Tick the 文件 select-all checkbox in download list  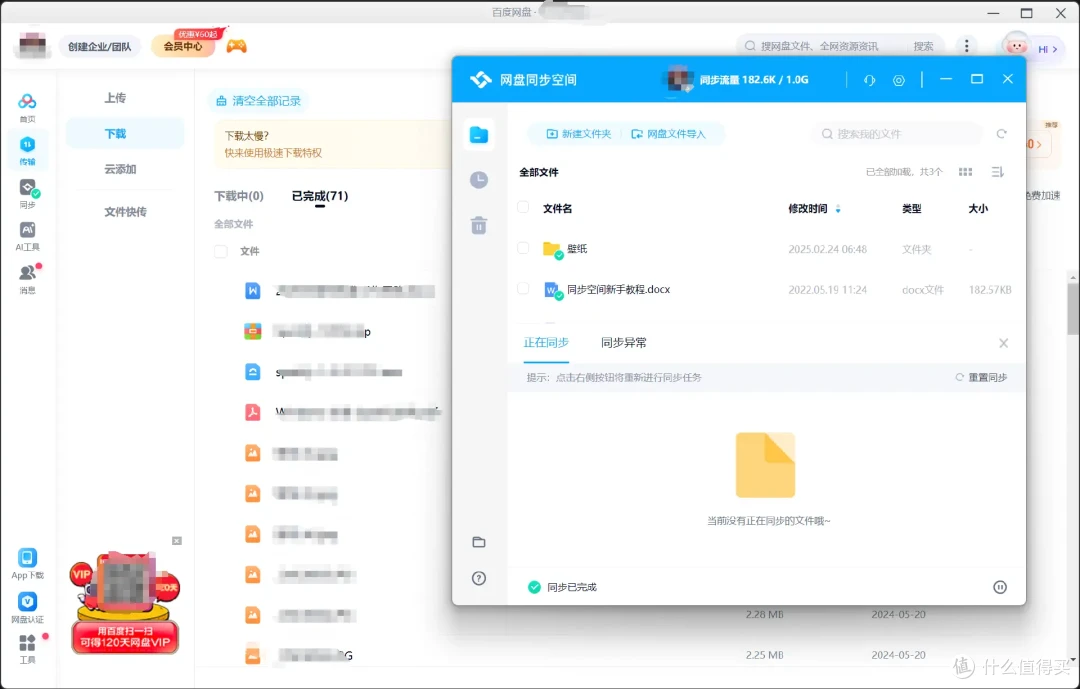220,251
